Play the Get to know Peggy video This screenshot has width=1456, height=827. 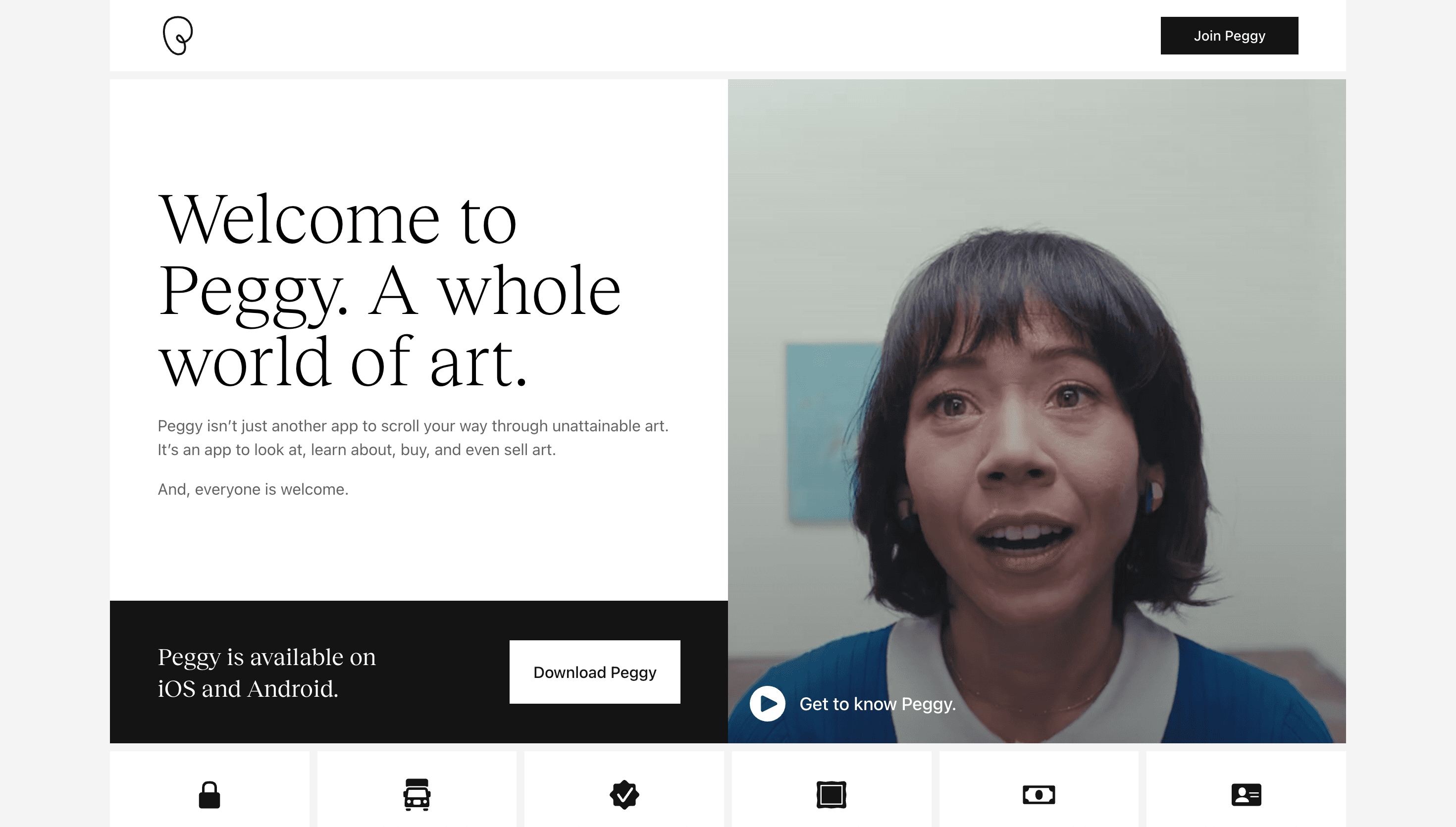click(x=767, y=704)
